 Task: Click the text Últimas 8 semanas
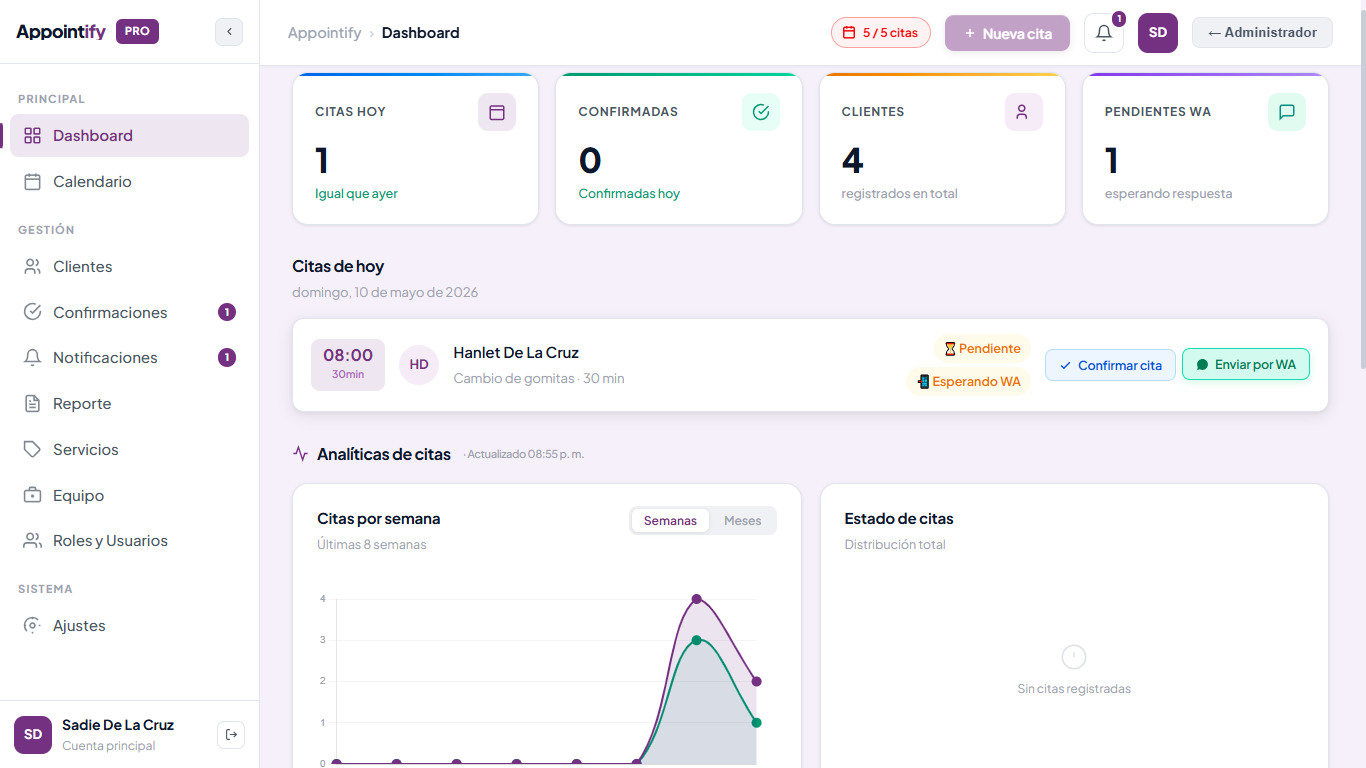pyautogui.click(x=372, y=544)
